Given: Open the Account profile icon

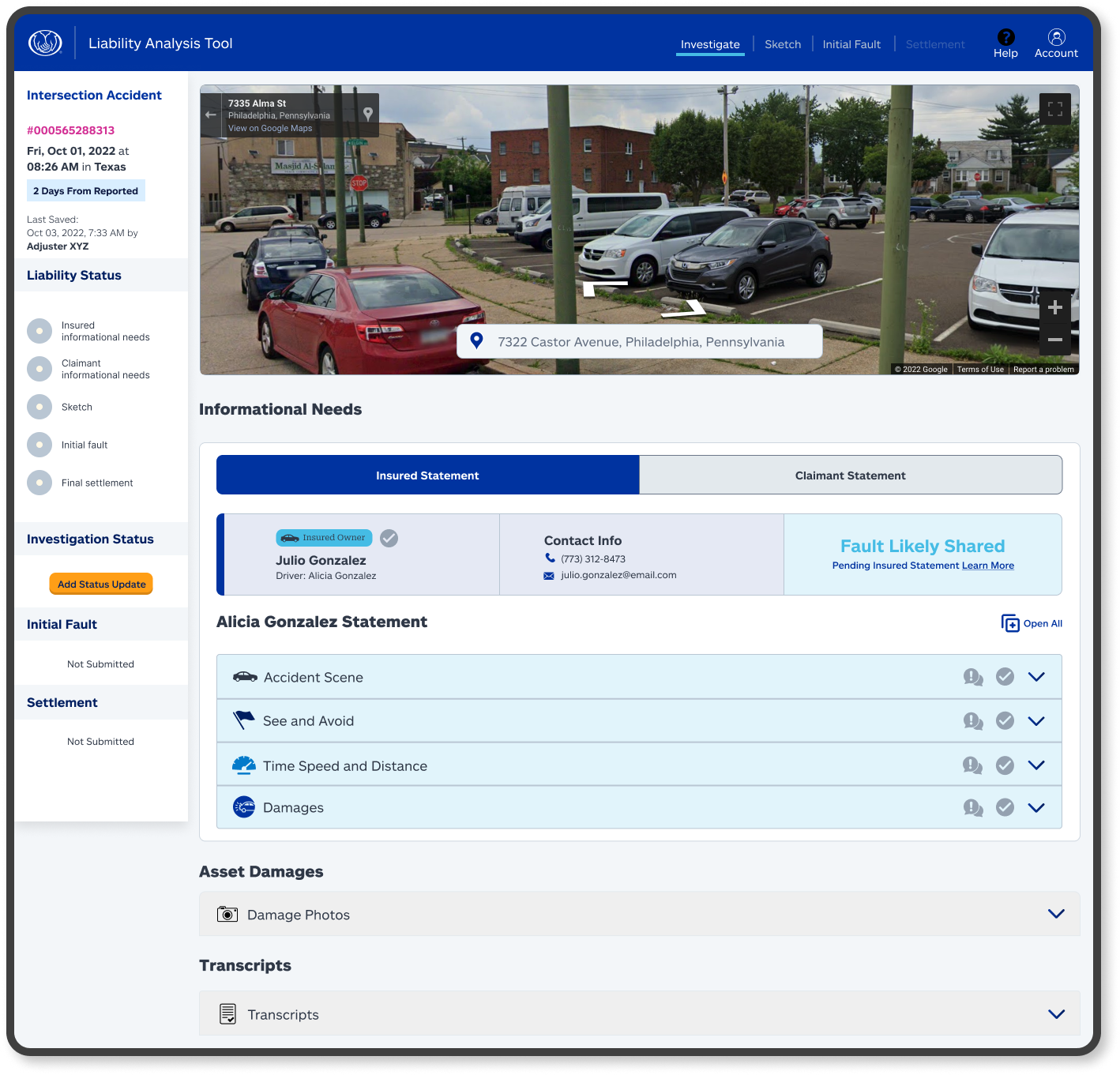Looking at the screenshot, I should pyautogui.click(x=1056, y=37).
